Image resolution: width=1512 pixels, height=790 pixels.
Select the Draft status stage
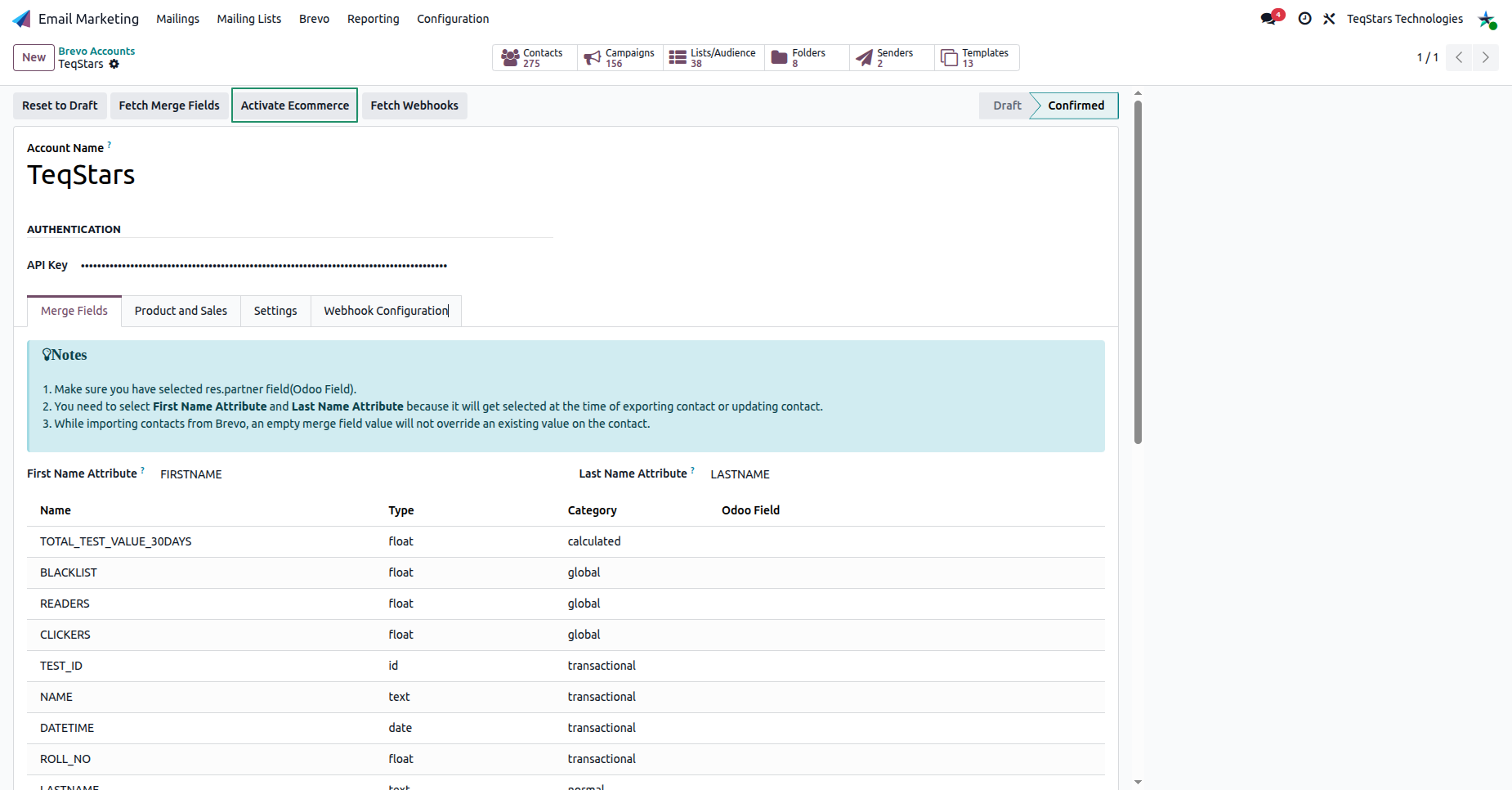[x=1007, y=105]
